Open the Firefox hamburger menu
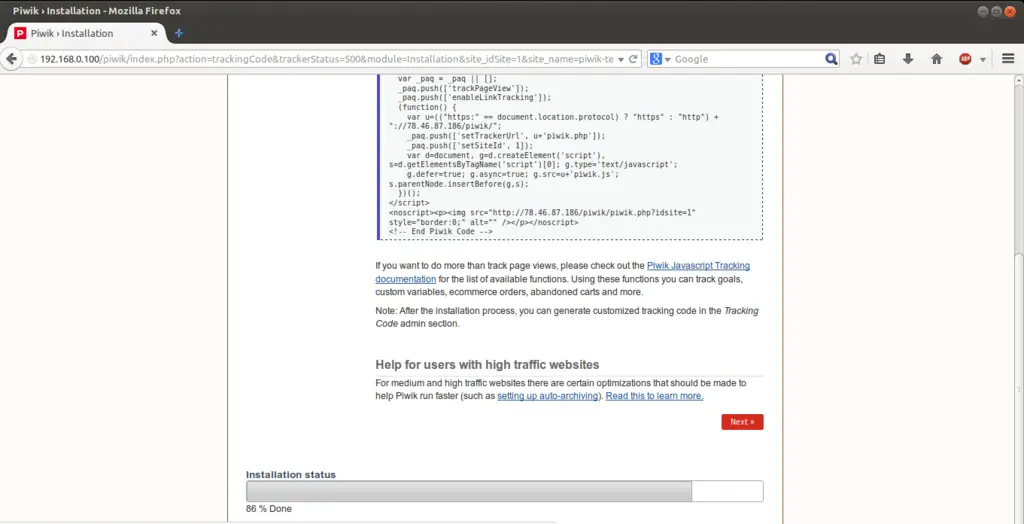This screenshot has height=524, width=1024. point(1008,59)
